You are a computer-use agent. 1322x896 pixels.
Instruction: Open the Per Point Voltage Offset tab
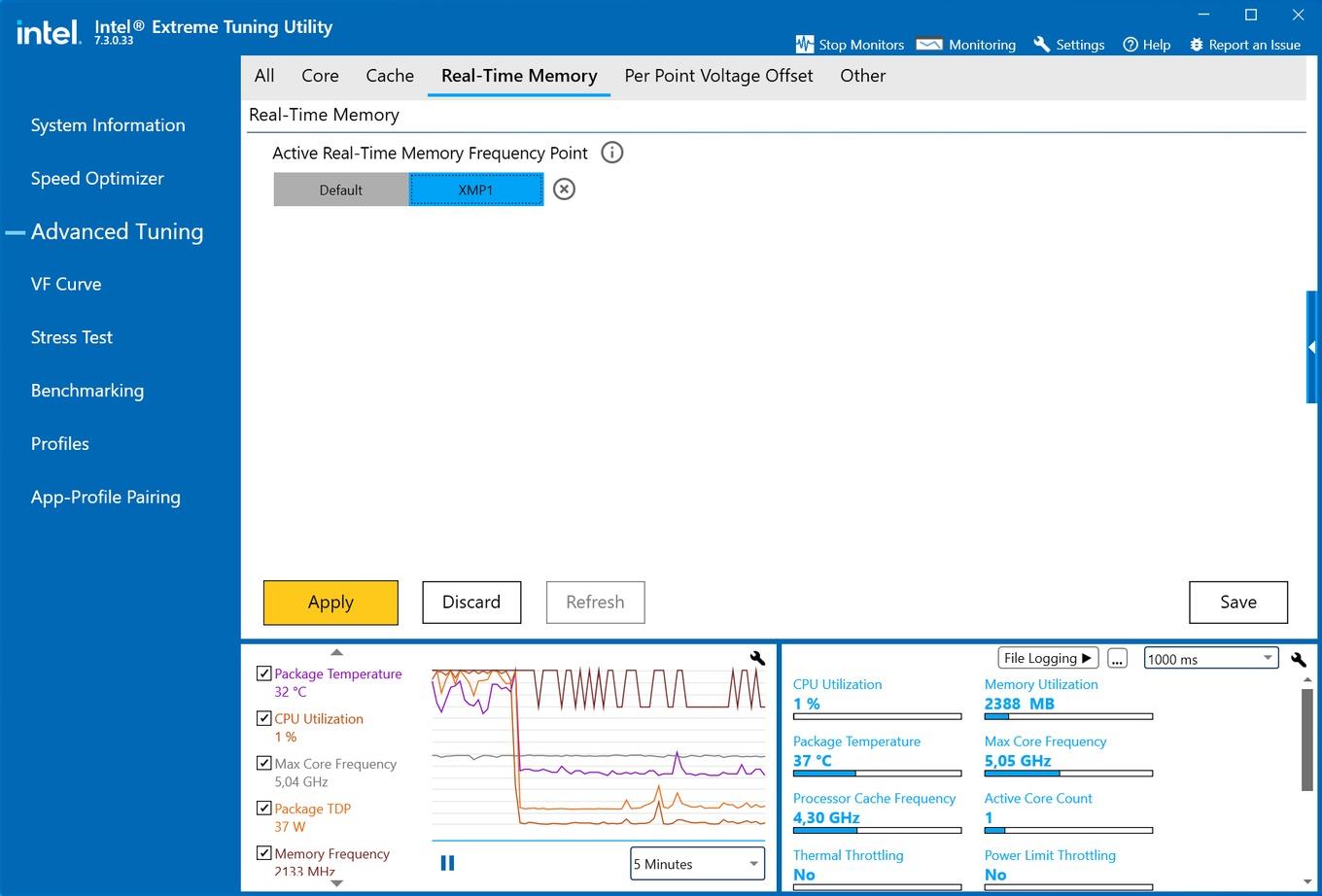click(x=718, y=76)
